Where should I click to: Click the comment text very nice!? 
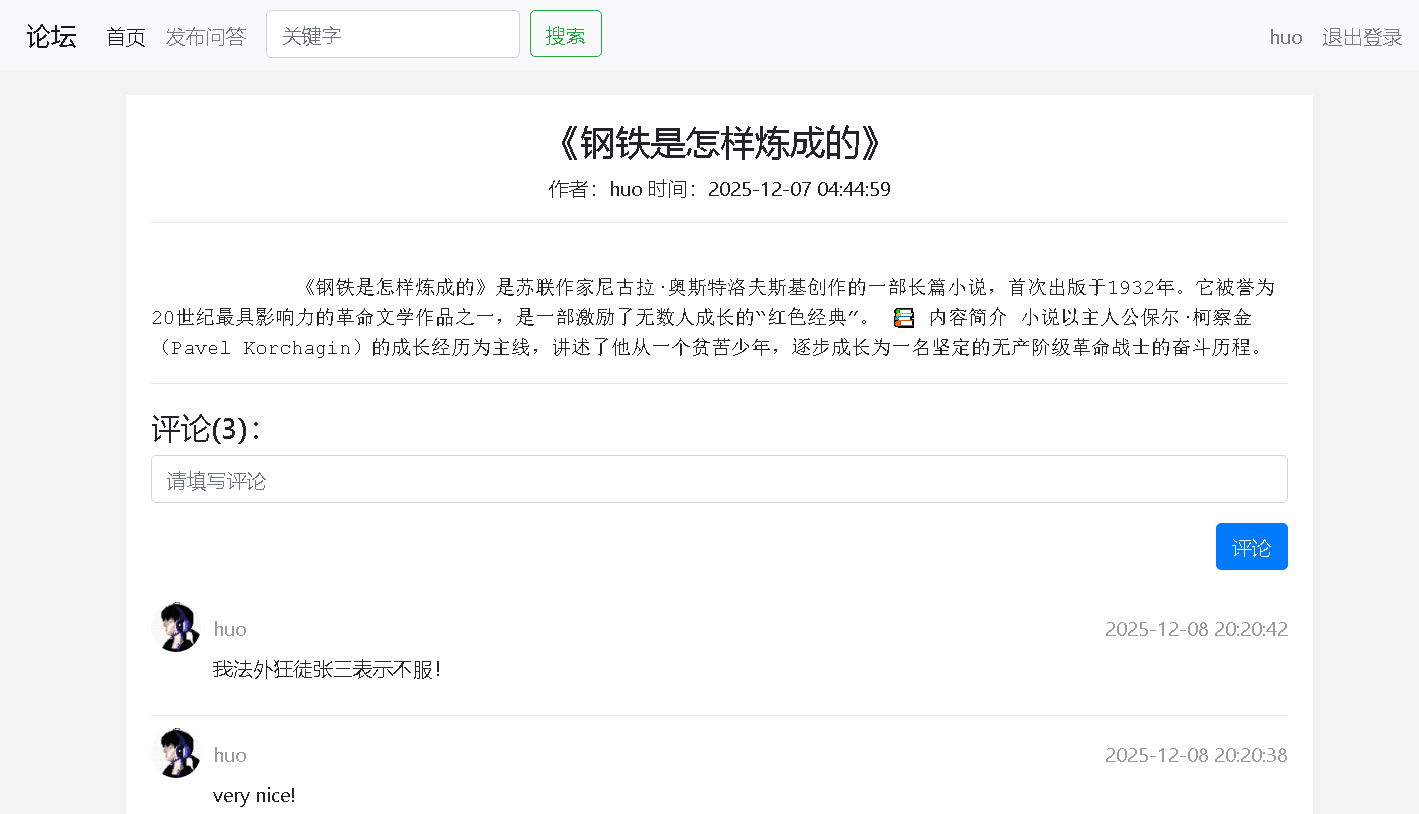pos(254,796)
